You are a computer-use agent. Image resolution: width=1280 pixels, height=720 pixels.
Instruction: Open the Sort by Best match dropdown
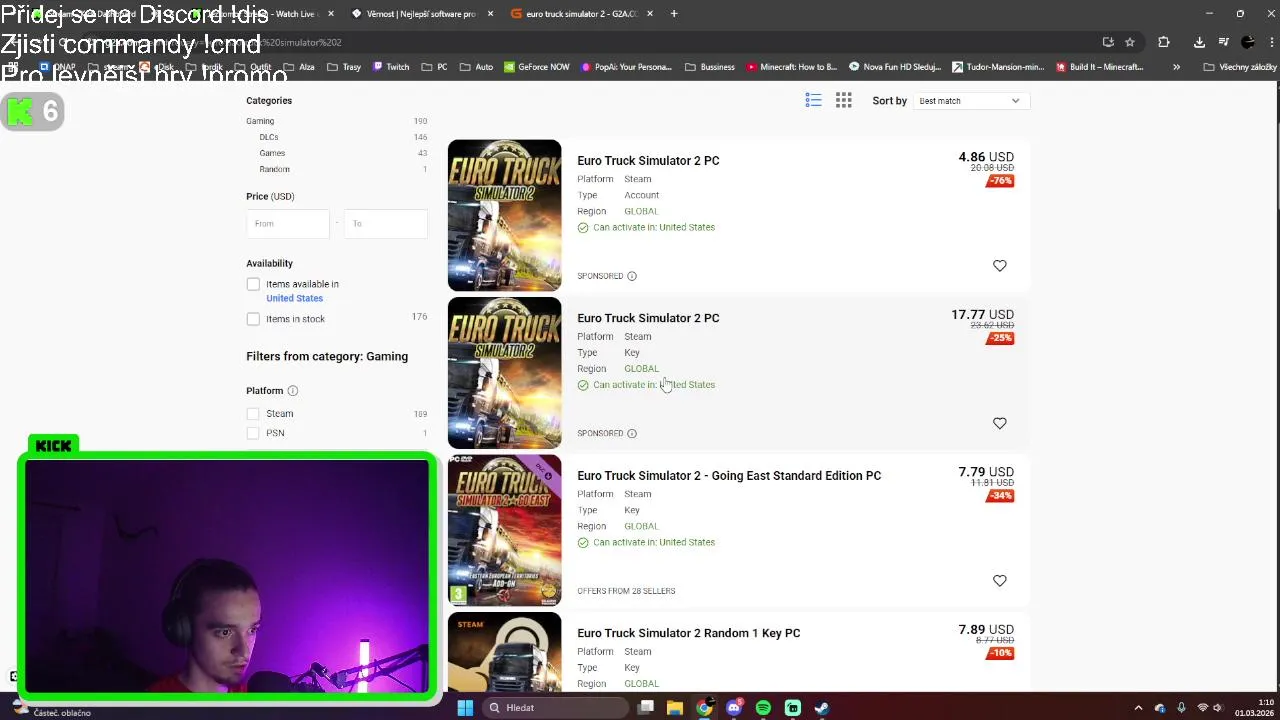tap(969, 101)
